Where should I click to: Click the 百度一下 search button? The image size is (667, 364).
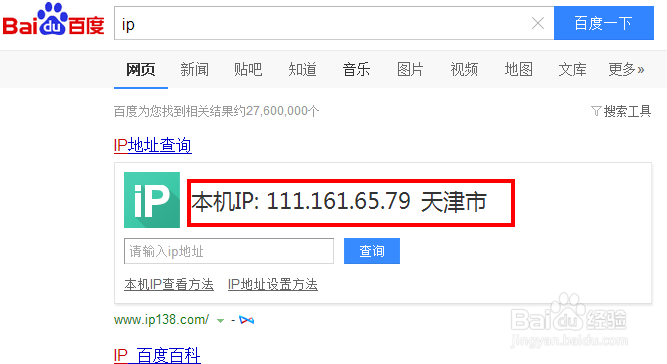point(604,23)
